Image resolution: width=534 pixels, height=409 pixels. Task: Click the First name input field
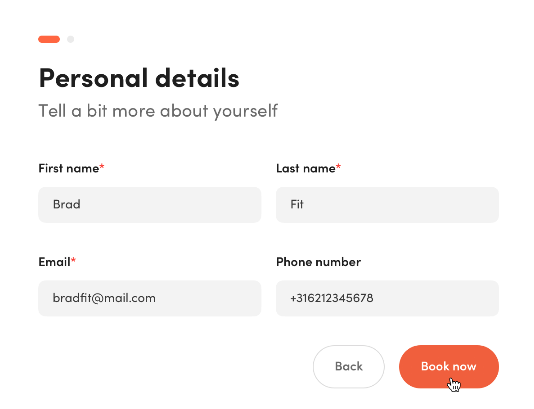[150, 205]
